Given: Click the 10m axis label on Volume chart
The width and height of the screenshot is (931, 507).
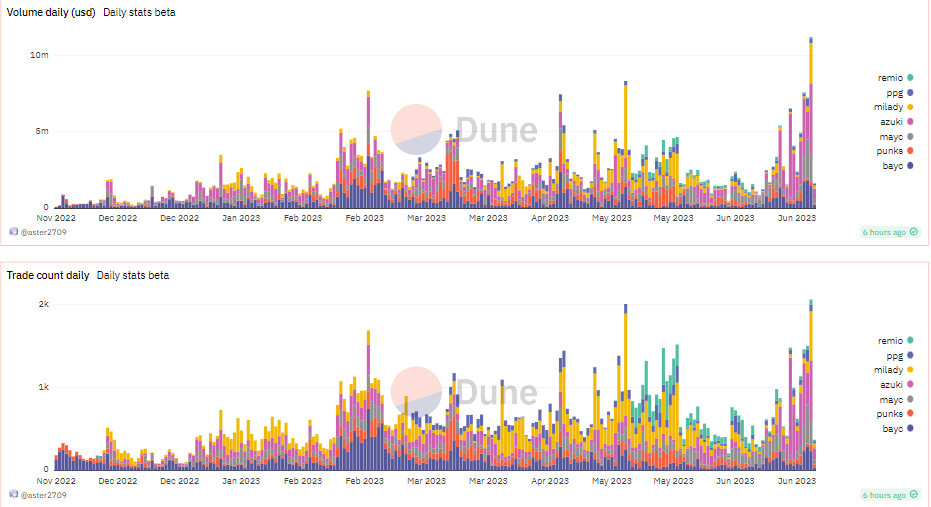Looking at the screenshot, I should point(39,55).
